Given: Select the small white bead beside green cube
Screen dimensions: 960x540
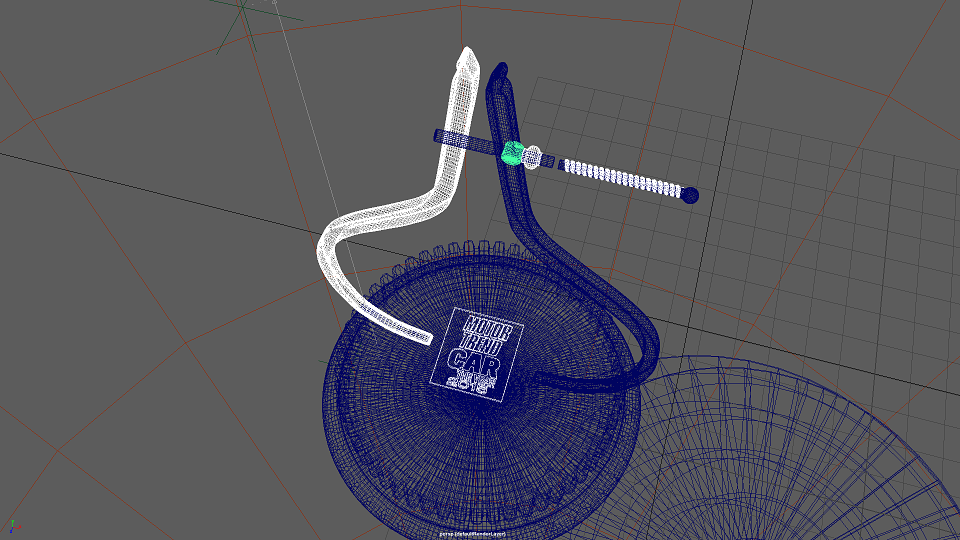Looking at the screenshot, I should [532, 157].
